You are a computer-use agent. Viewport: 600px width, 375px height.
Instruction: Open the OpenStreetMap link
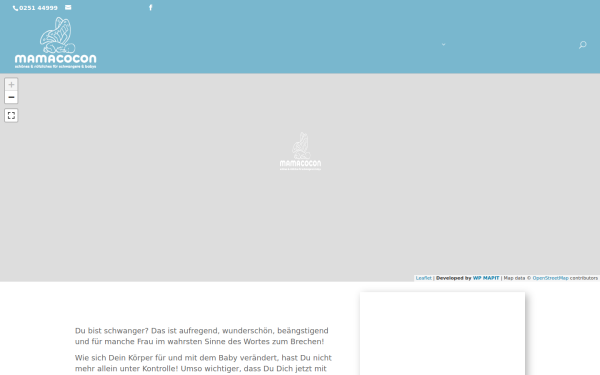click(550, 278)
